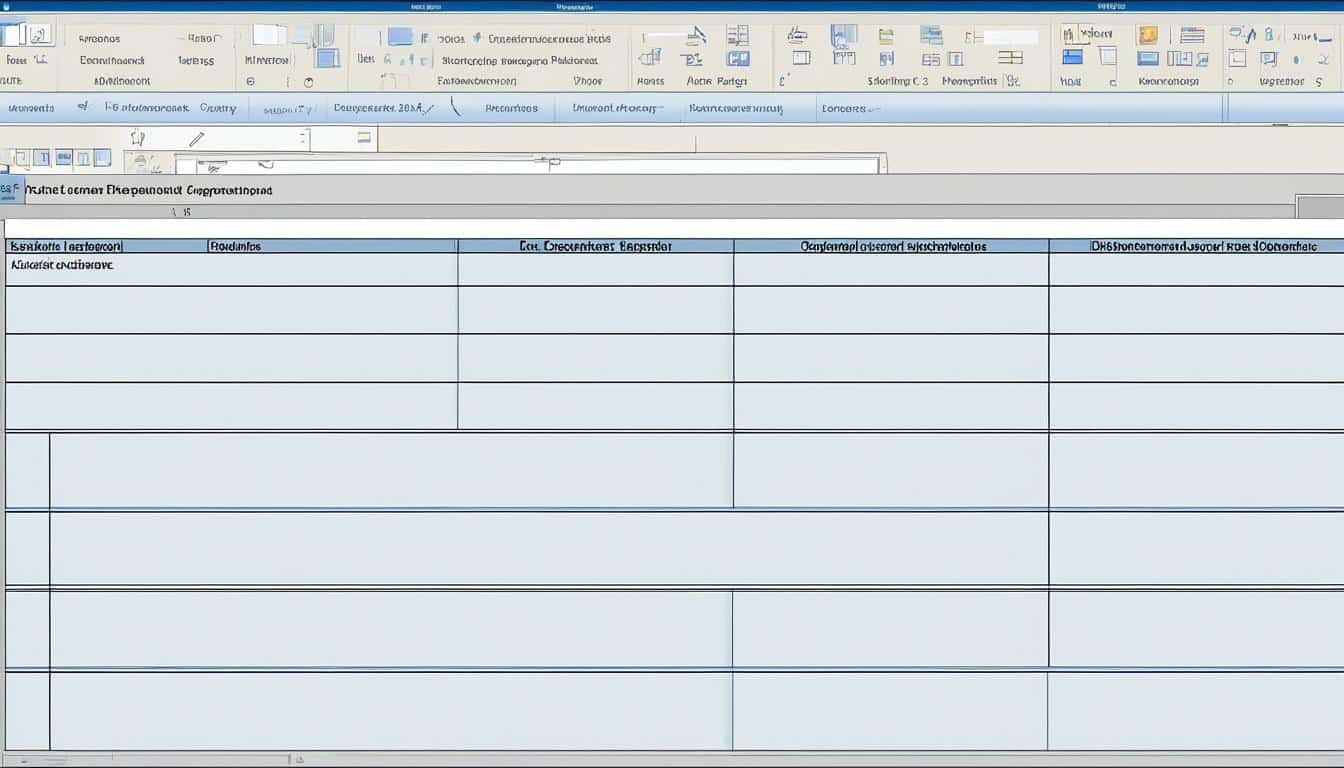1344x768 pixels.
Task: Click the split-table icon right of the ribbon input box
Action: [x=1011, y=59]
